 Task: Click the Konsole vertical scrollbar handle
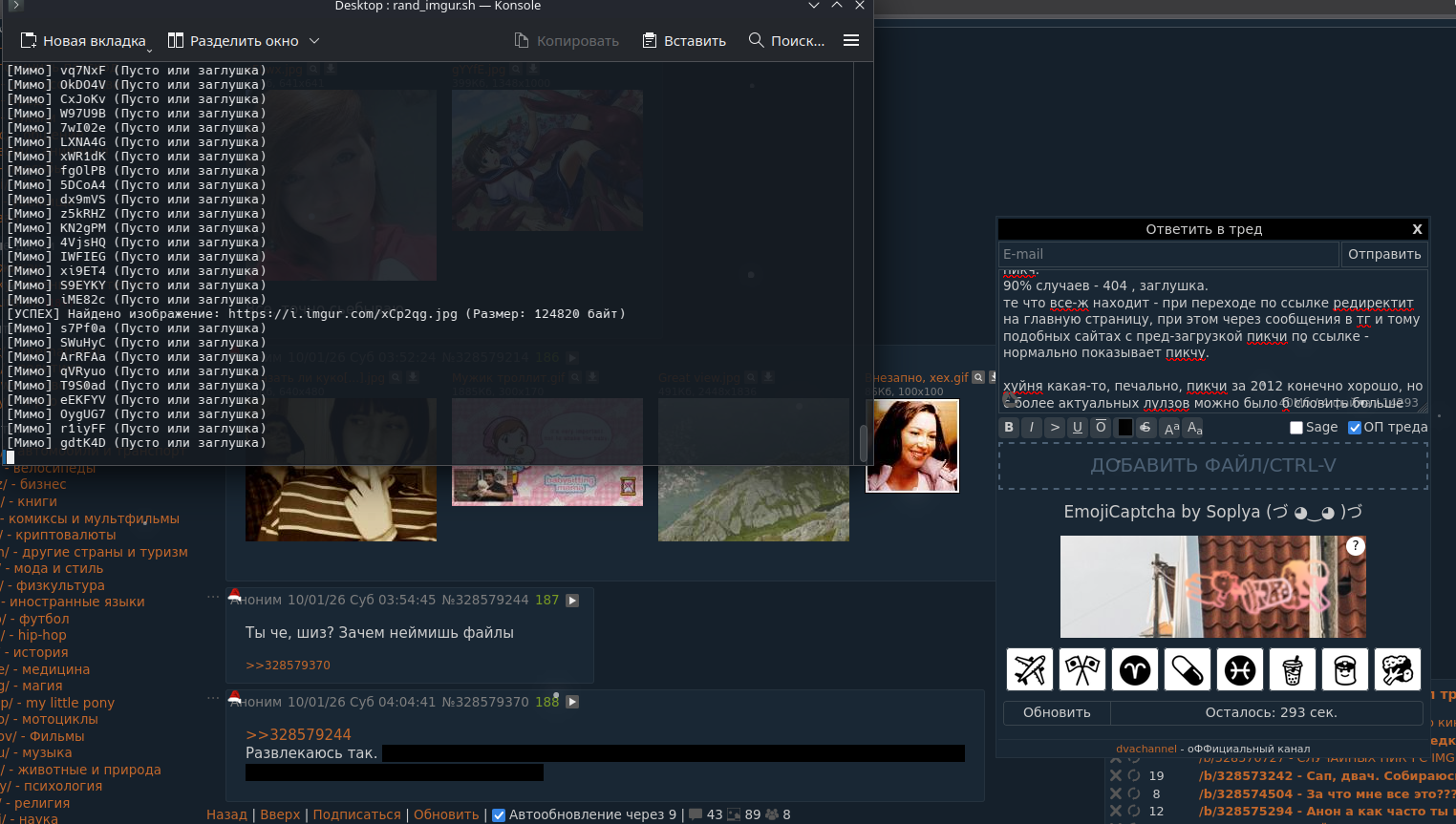point(864,443)
